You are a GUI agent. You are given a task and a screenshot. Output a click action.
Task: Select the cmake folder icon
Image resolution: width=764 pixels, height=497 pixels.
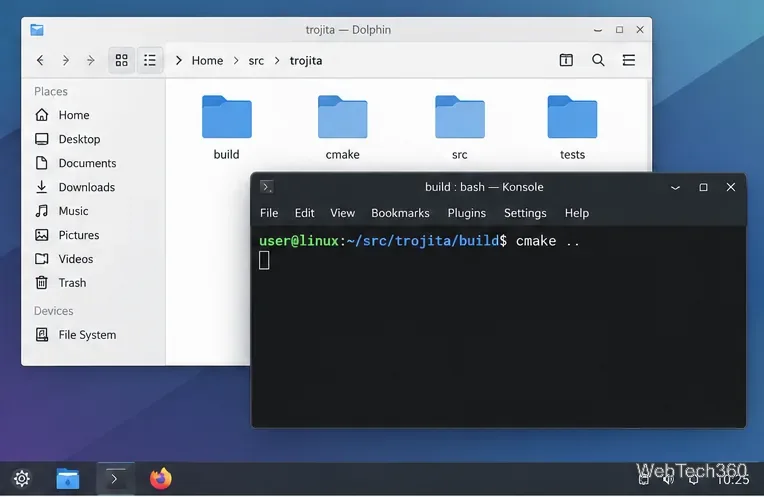pos(343,117)
